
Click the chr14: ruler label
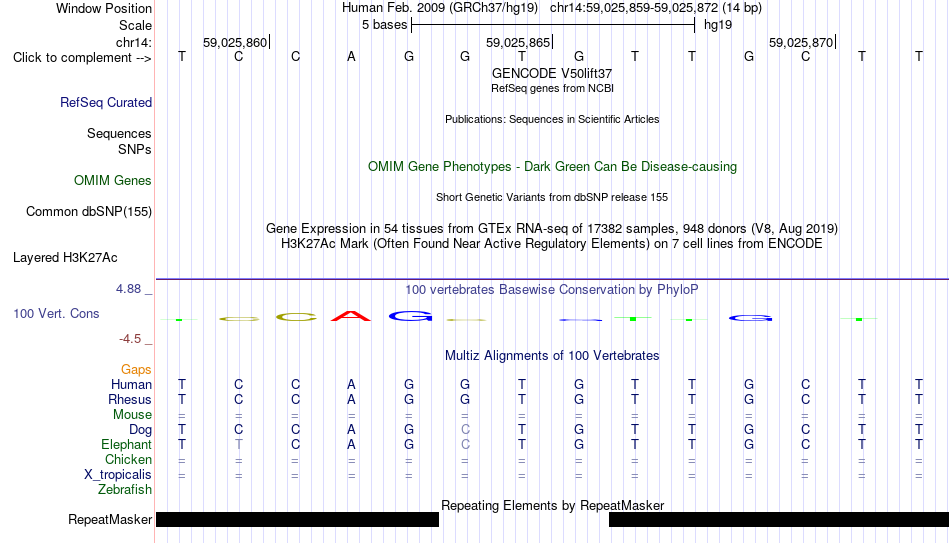(134, 42)
